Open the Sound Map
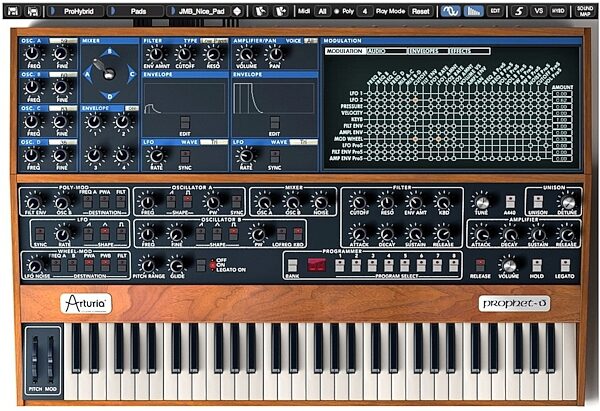Image resolution: width=600 pixels, height=411 pixels. click(x=585, y=11)
